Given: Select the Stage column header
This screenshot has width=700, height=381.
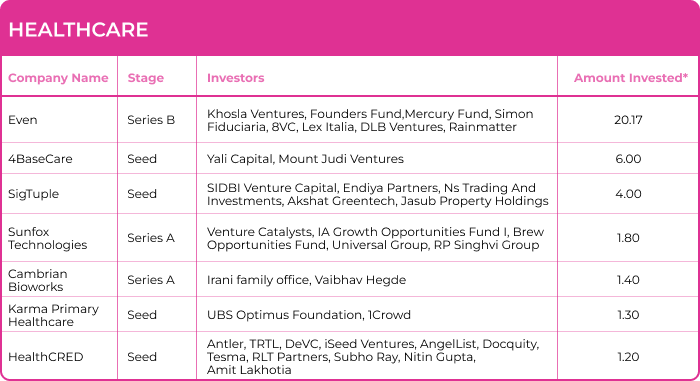Looking at the screenshot, I should coord(146,78).
